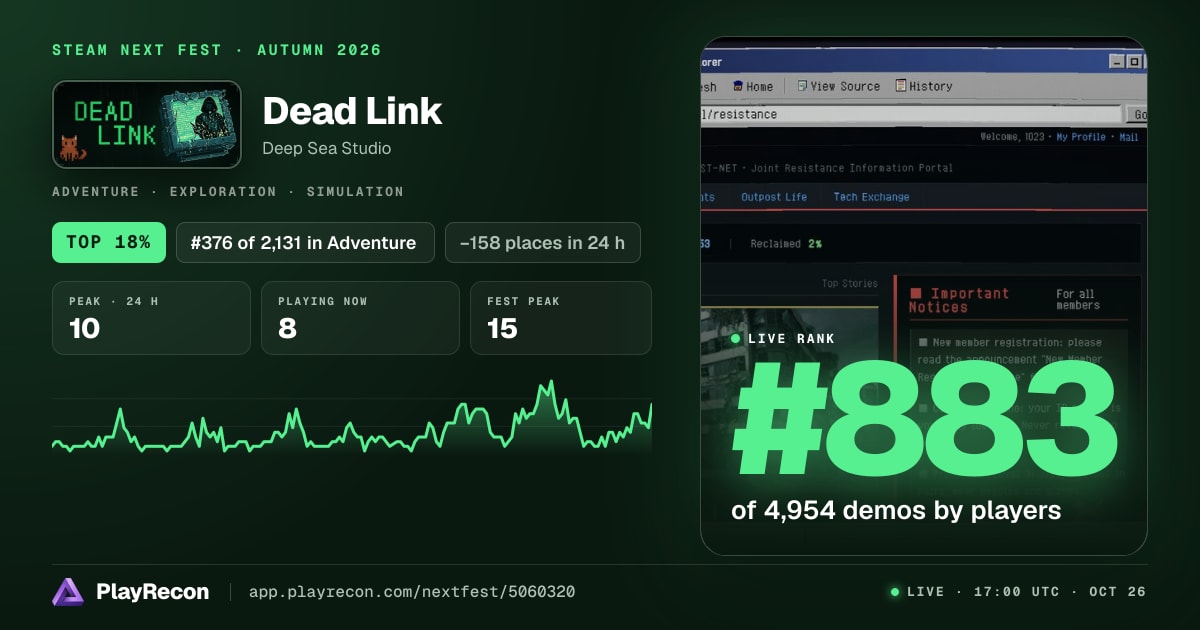Click the Dead Link game title
The image size is (1200, 630).
click(x=352, y=111)
